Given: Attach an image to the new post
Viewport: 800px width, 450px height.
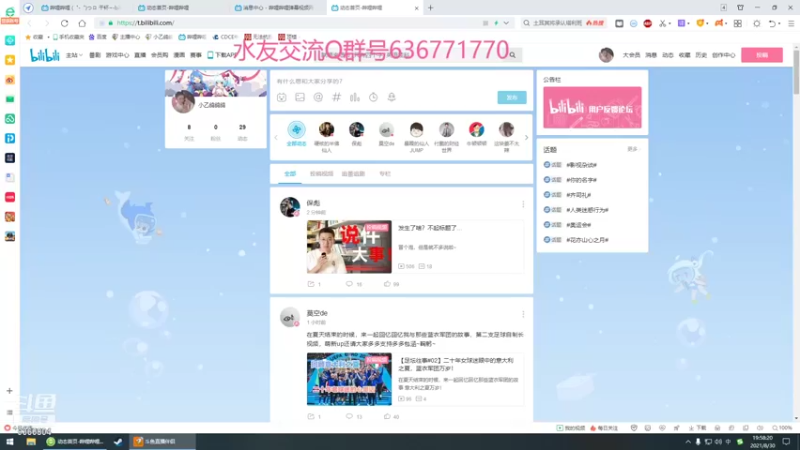Looking at the screenshot, I should 300,97.
